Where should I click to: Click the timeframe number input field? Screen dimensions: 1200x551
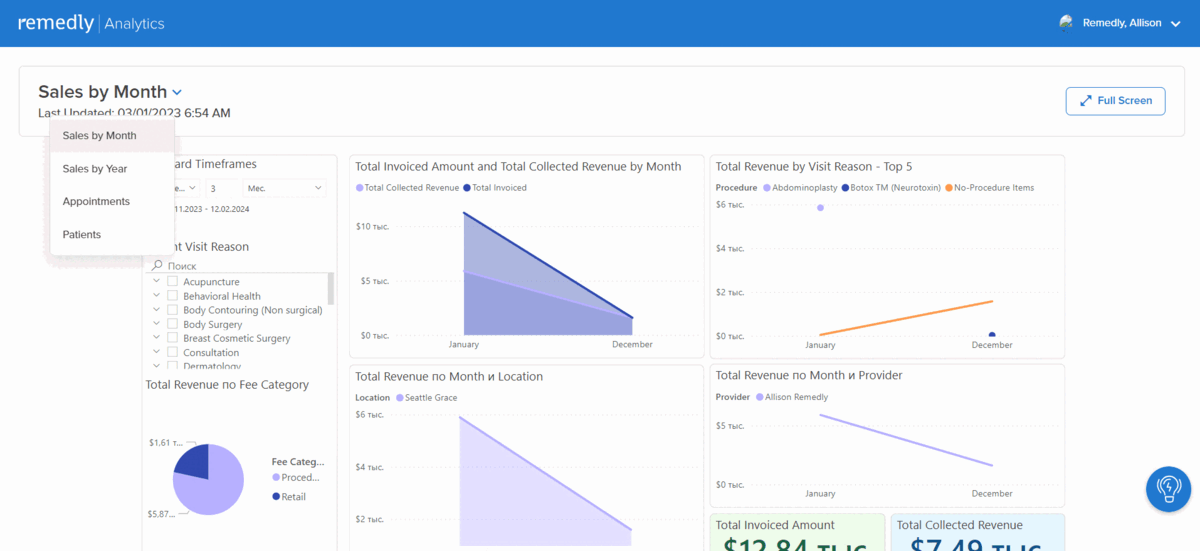coord(220,188)
